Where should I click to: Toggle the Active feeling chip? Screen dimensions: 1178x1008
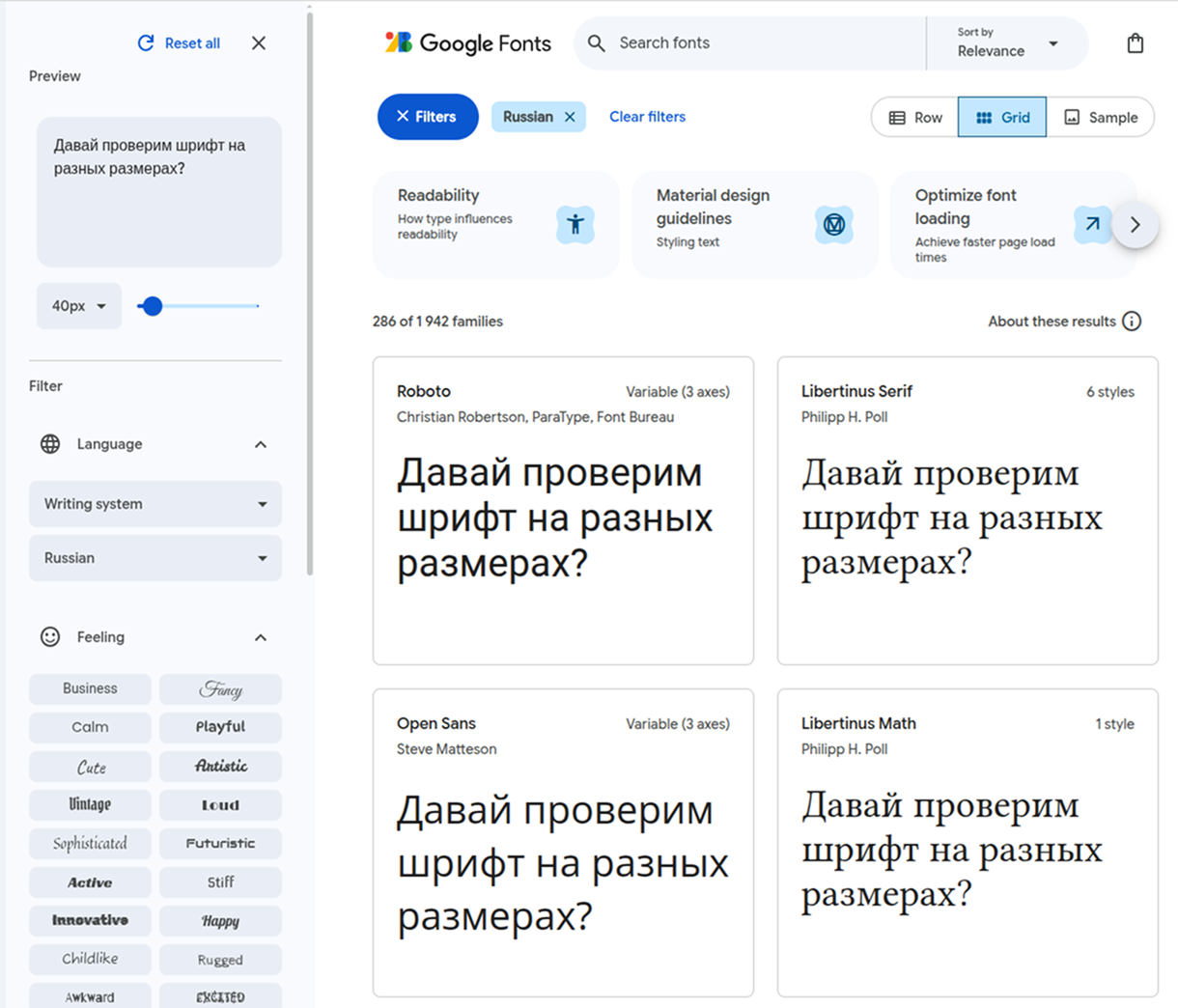pyautogui.click(x=90, y=882)
